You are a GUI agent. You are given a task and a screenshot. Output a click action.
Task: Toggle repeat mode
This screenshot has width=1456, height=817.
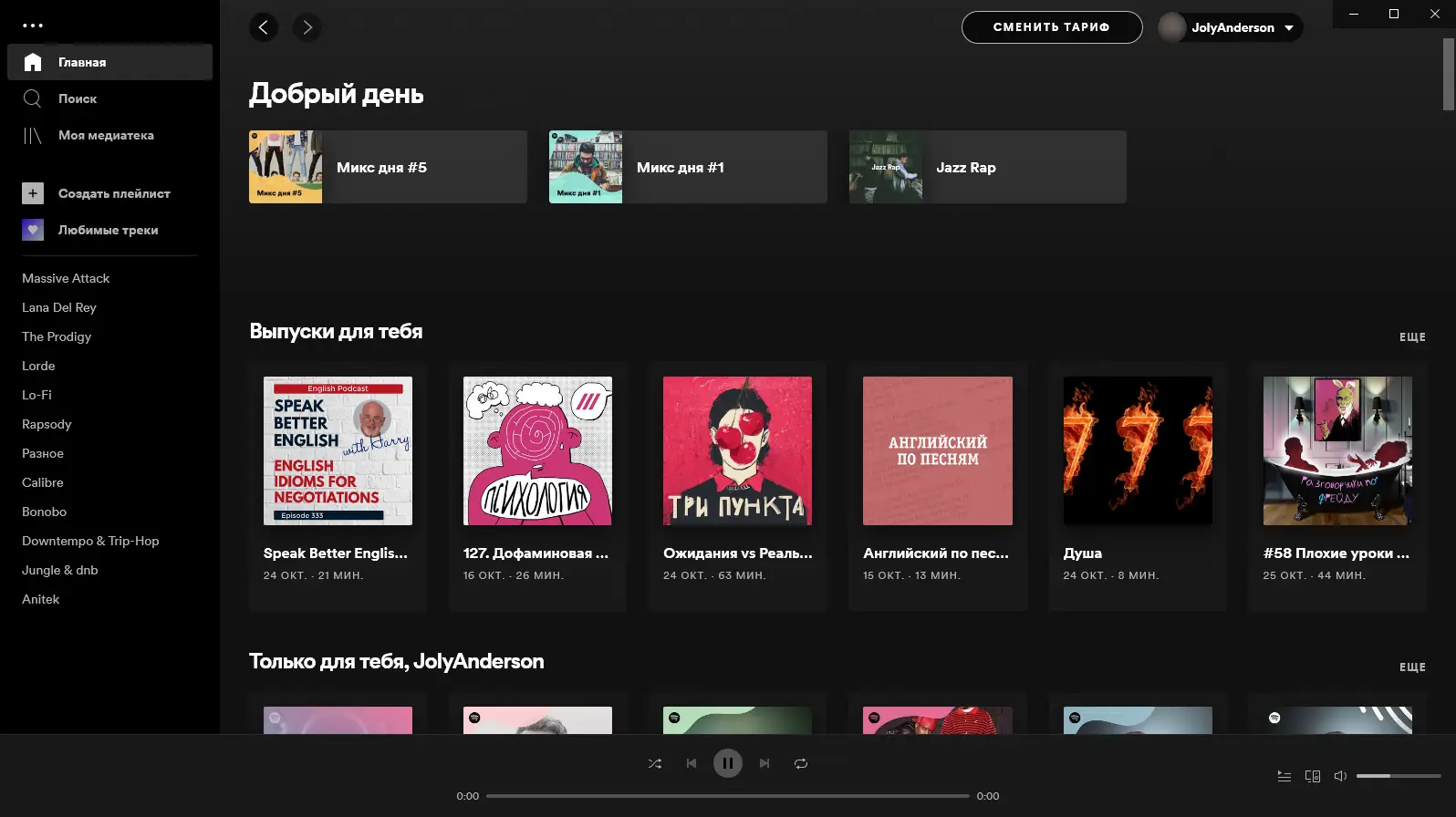tap(801, 763)
